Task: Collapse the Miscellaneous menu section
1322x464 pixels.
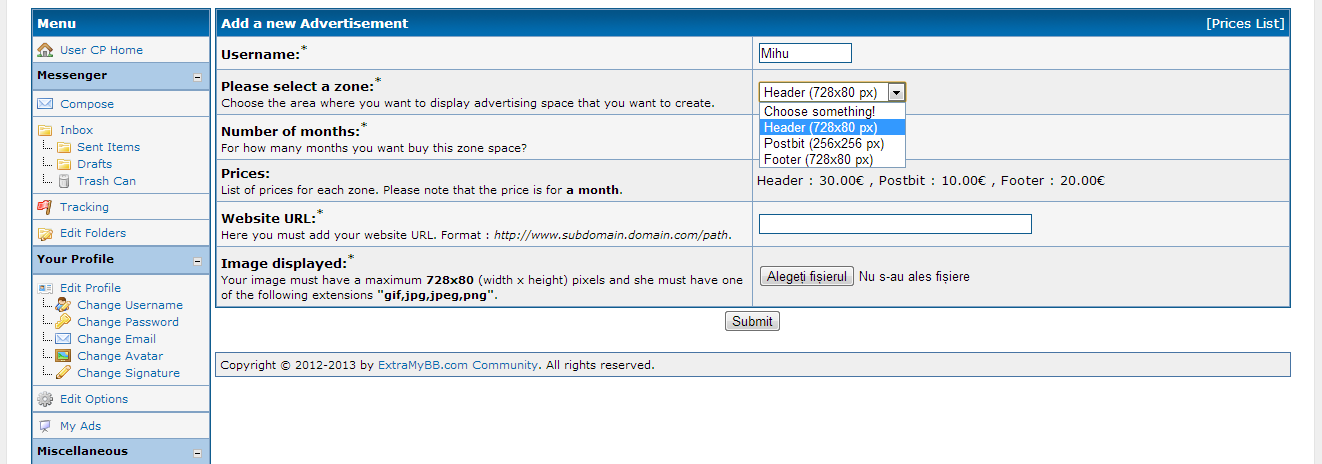Action: [197, 453]
